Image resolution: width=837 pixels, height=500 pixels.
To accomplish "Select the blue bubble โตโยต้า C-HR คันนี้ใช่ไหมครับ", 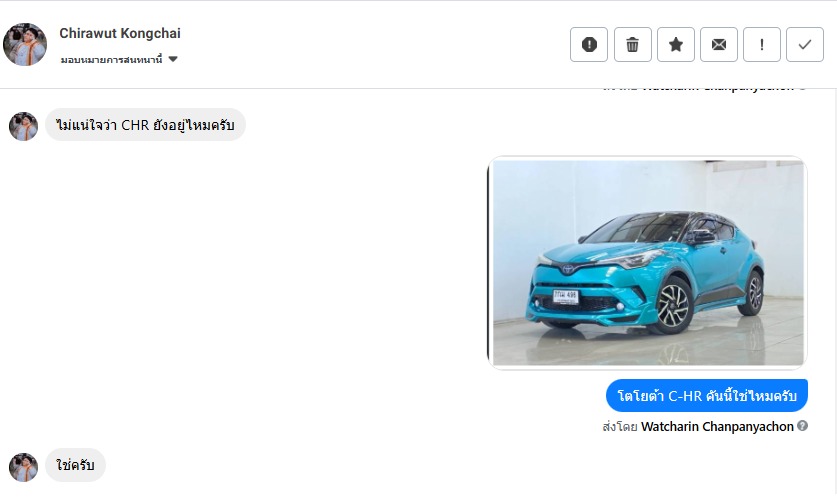I will [707, 395].
